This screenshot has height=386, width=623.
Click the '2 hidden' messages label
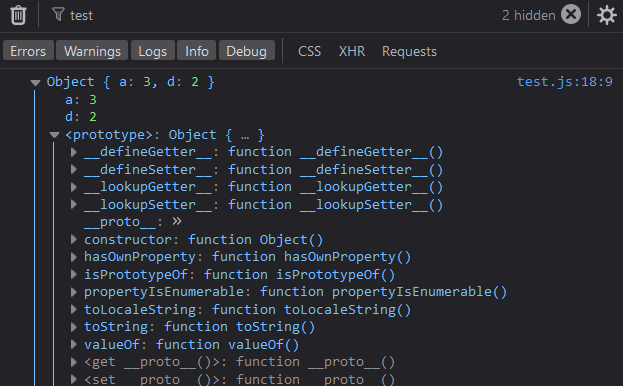(528, 15)
